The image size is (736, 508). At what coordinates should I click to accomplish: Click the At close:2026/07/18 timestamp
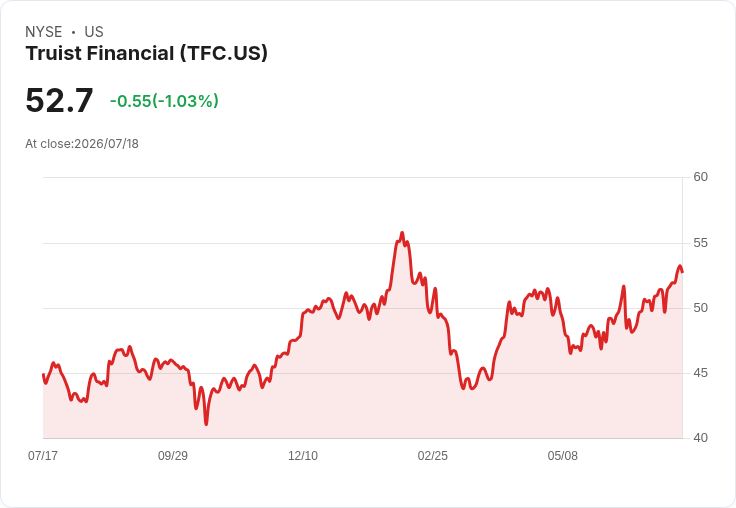pyautogui.click(x=82, y=144)
